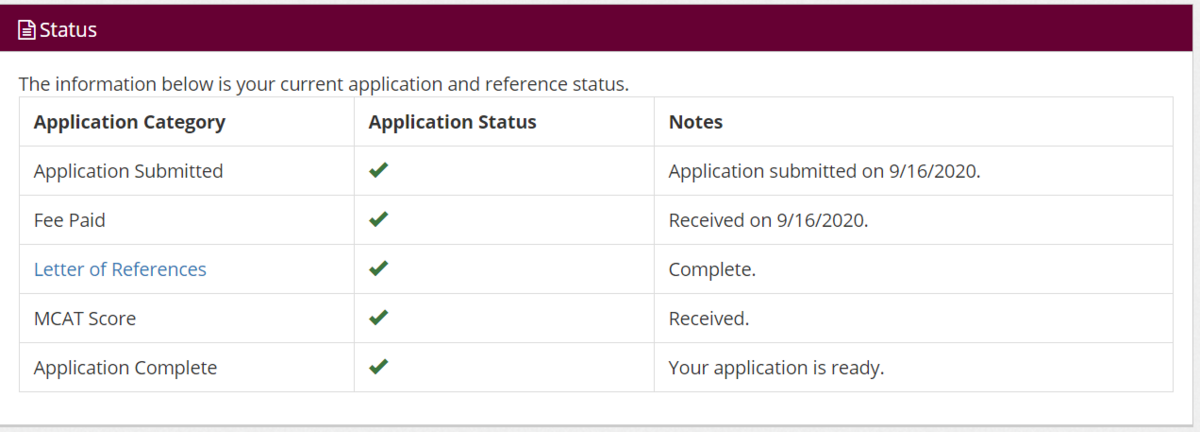This screenshot has height=432, width=1200.
Task: Select the Application Category column header
Action: click(129, 122)
